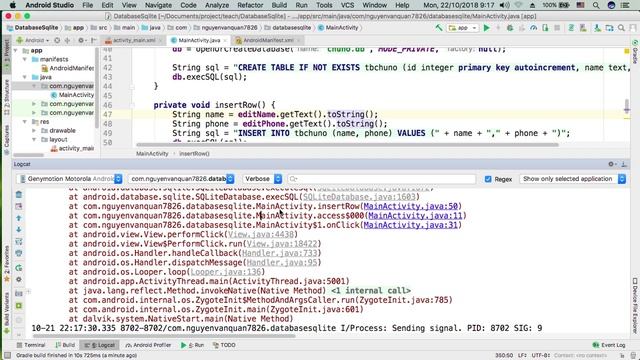Follow the MainActivity.java:50 stack trace link
Screen dimensions: 640x360
click(x=411, y=206)
